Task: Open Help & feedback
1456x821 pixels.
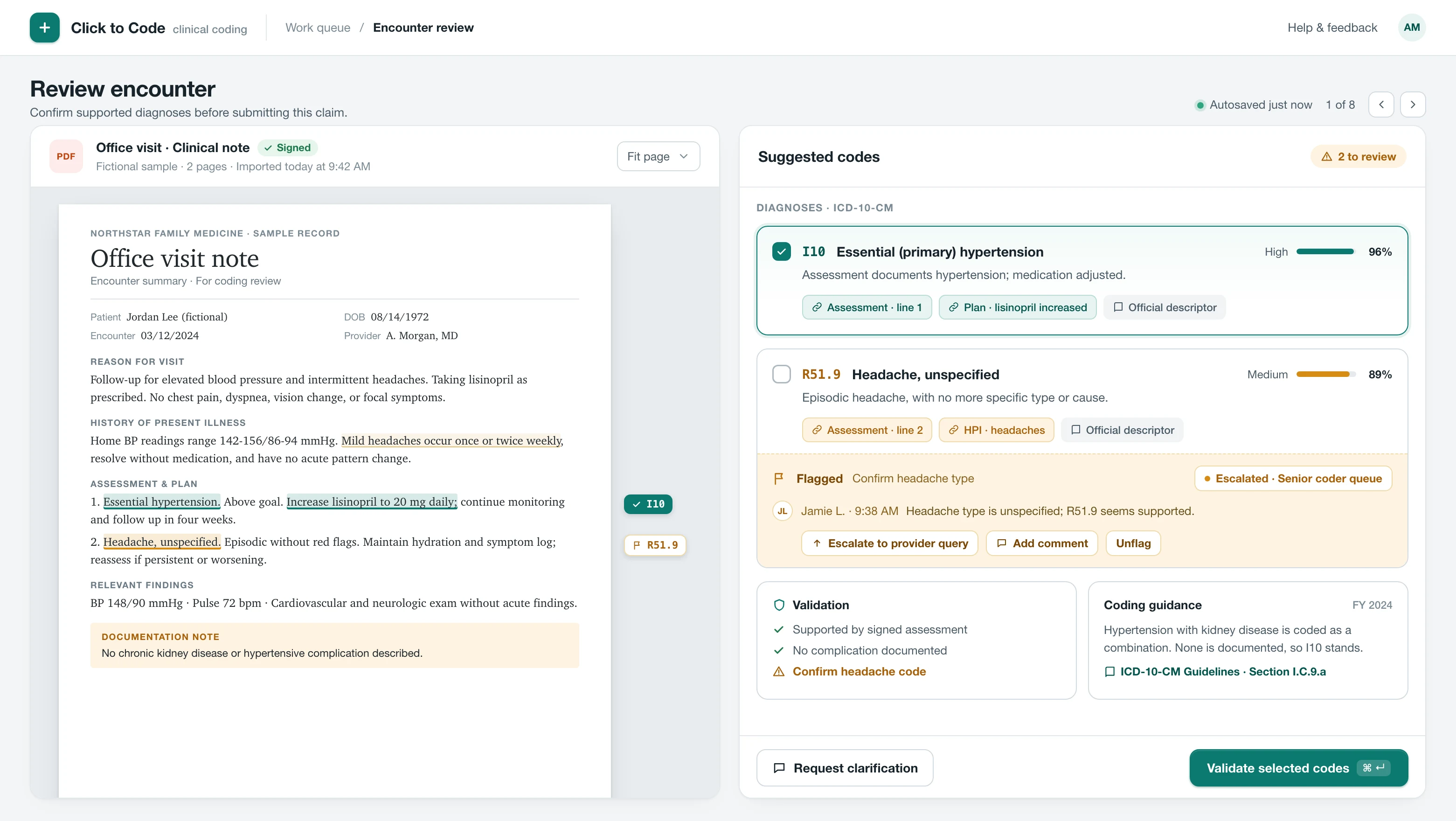Action: pos(1331,28)
